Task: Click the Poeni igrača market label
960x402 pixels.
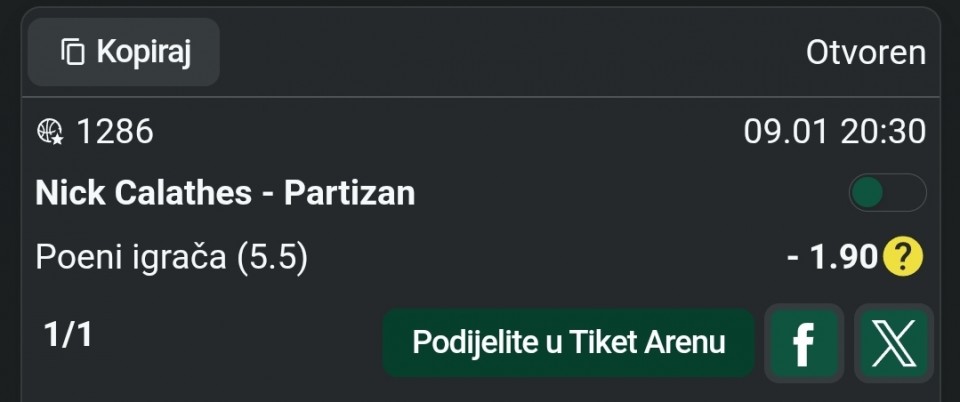Action: 132,258
